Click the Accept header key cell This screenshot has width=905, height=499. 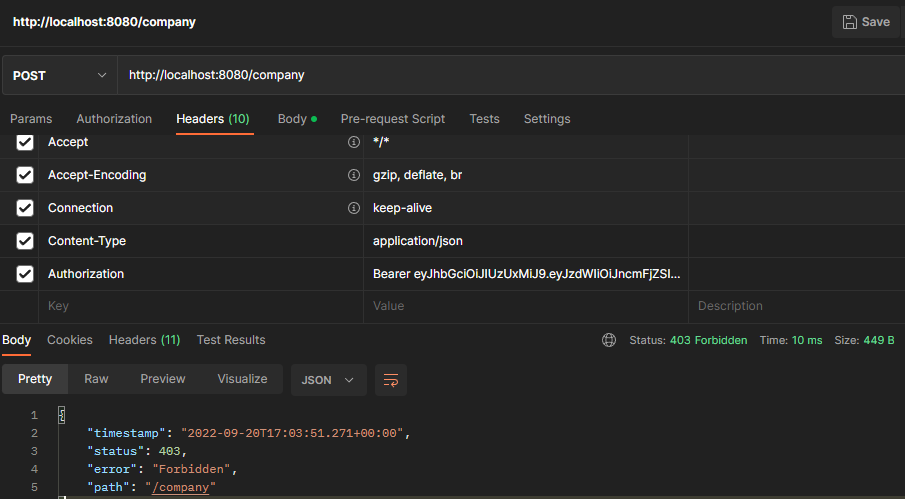click(x=201, y=142)
